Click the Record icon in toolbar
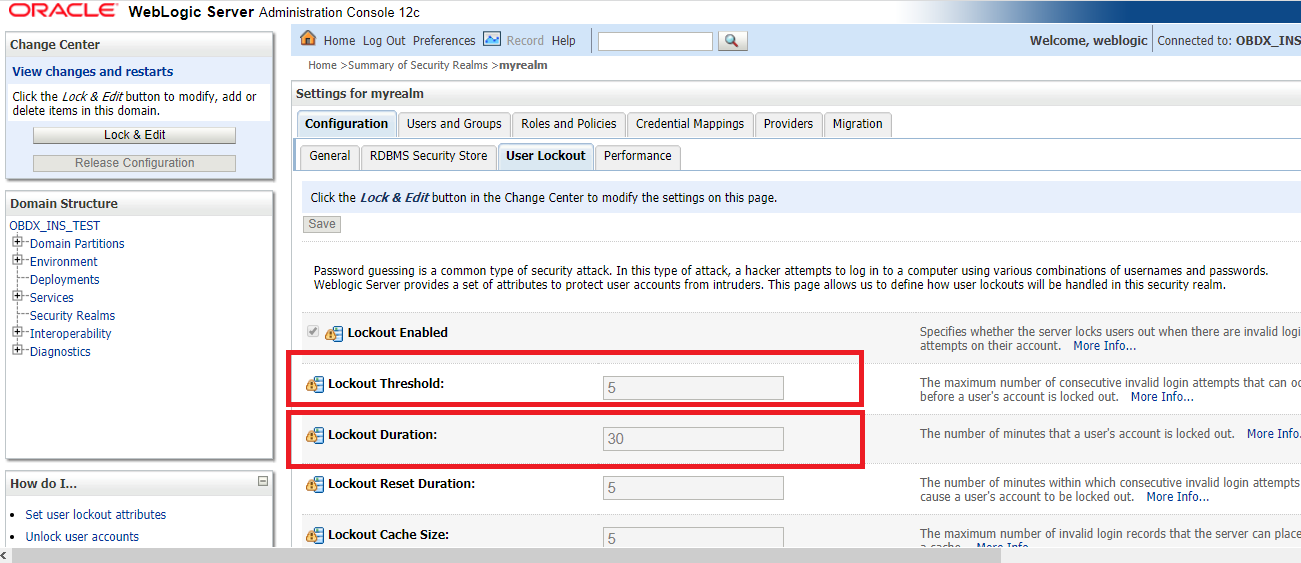The image size is (1301, 563). coord(492,39)
